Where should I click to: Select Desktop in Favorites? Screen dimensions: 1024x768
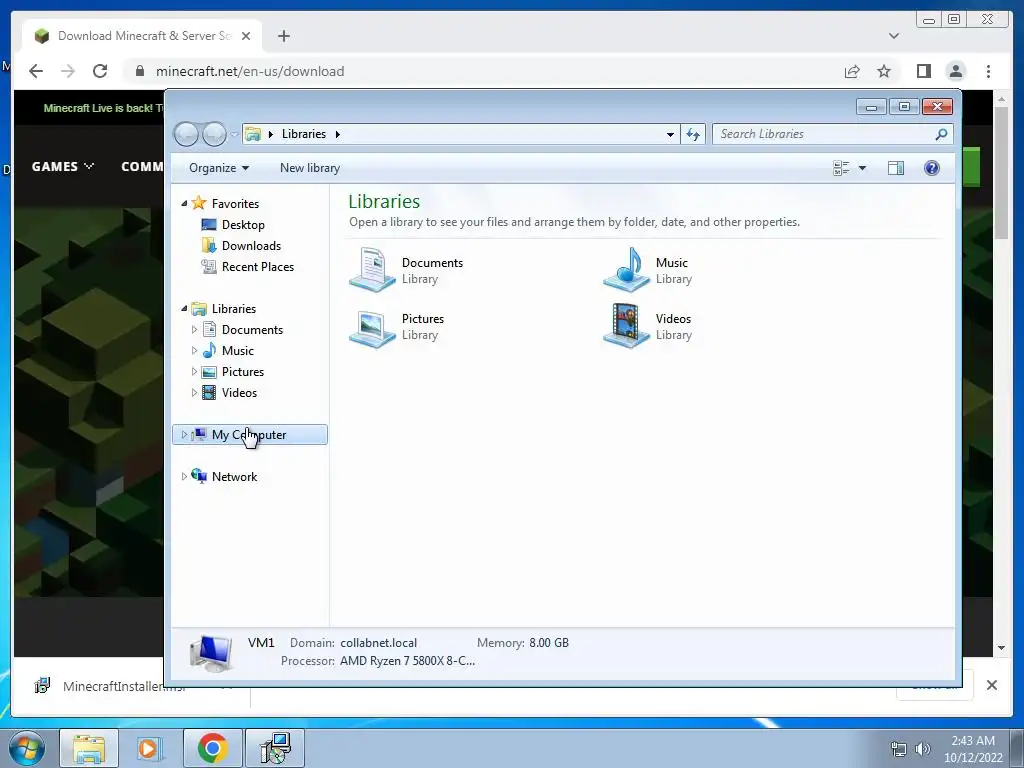click(x=243, y=225)
